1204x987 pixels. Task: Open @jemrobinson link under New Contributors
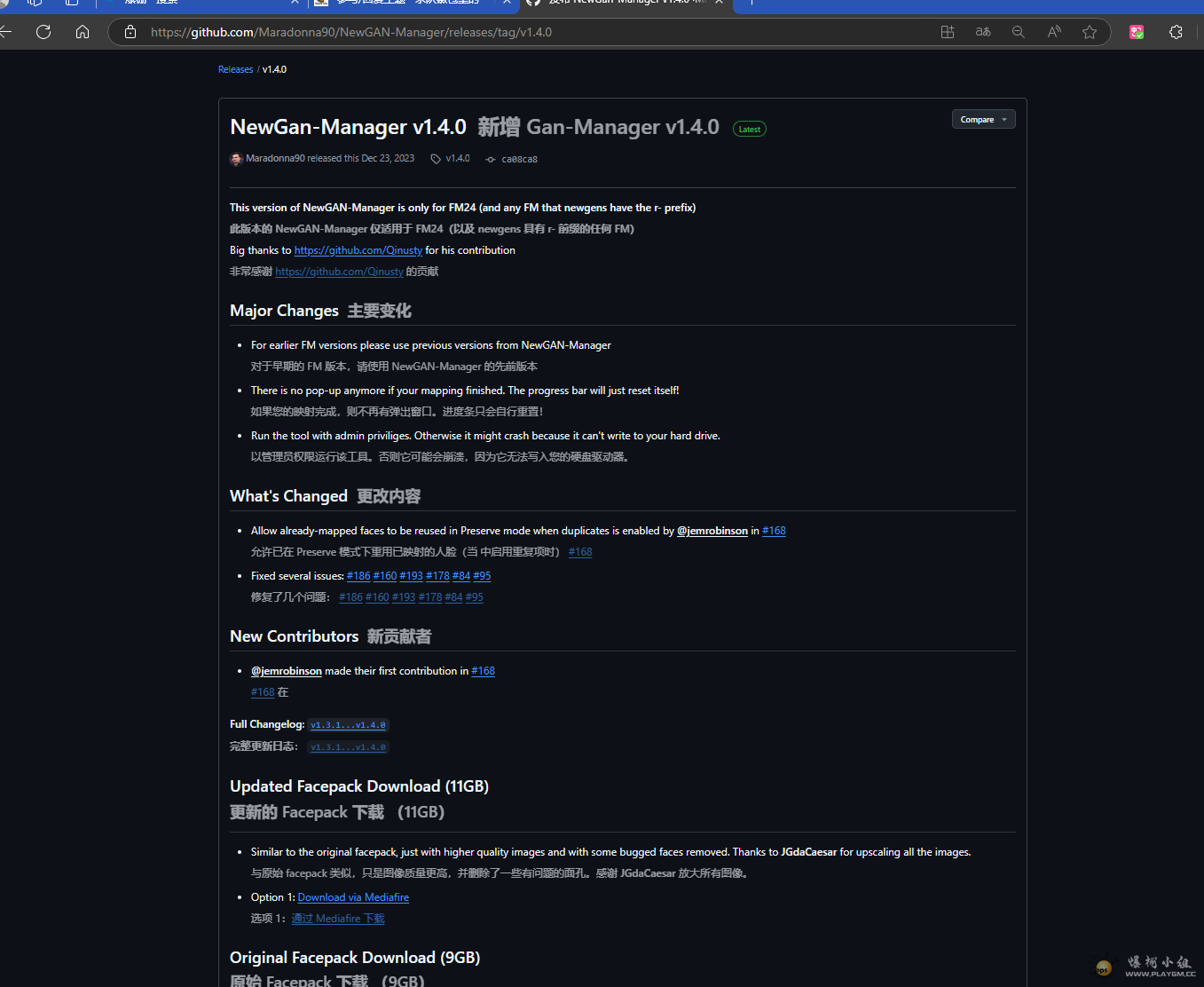(x=287, y=671)
